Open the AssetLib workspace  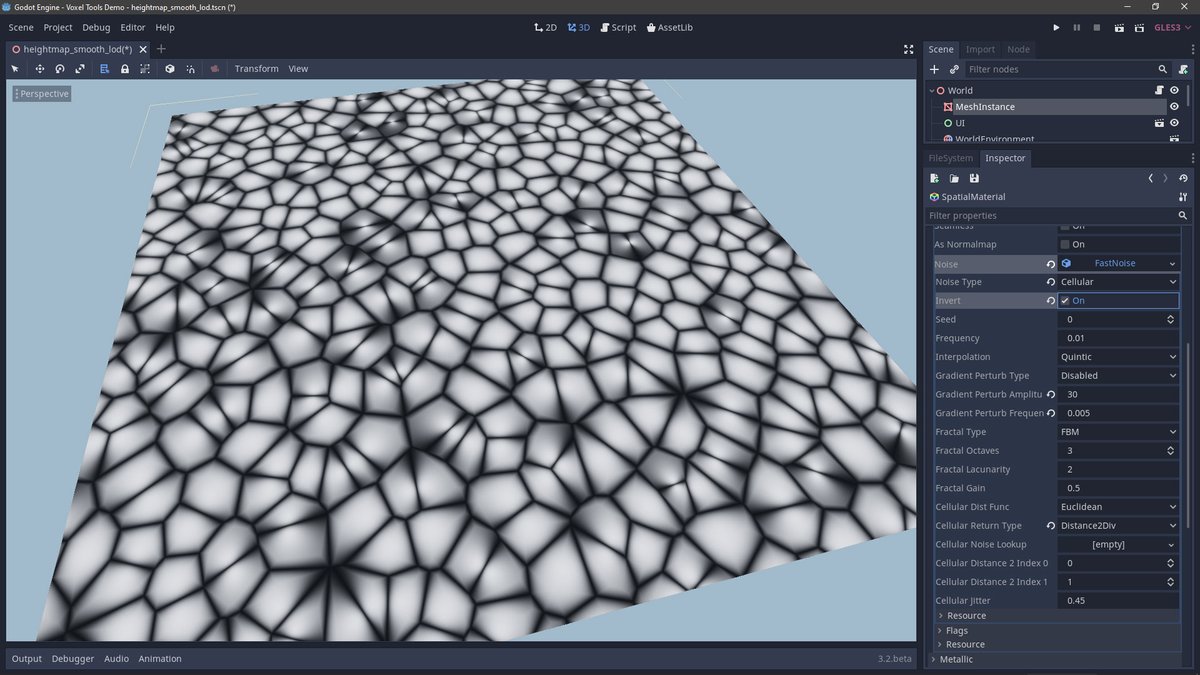coord(670,28)
